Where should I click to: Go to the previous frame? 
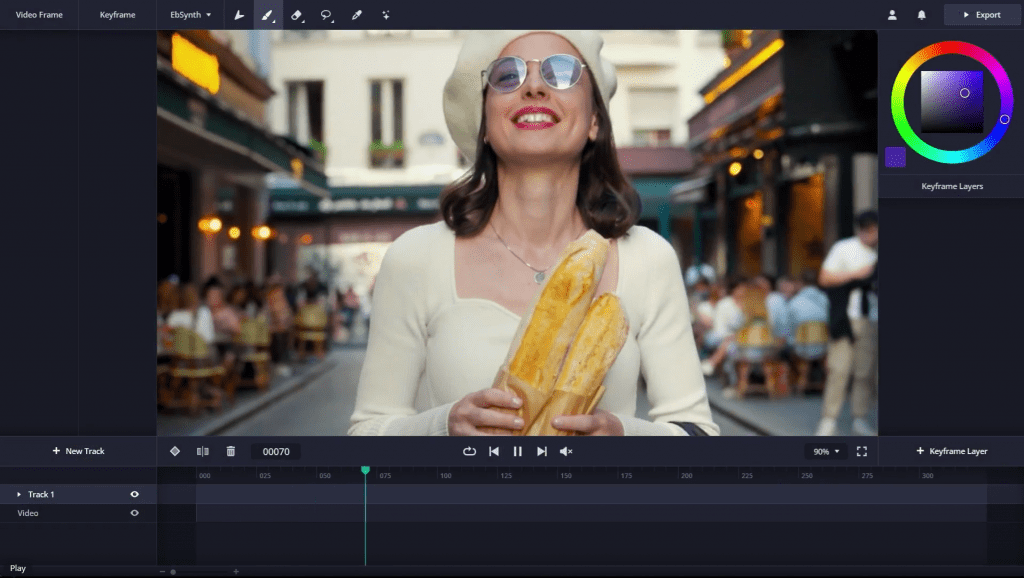click(x=494, y=451)
